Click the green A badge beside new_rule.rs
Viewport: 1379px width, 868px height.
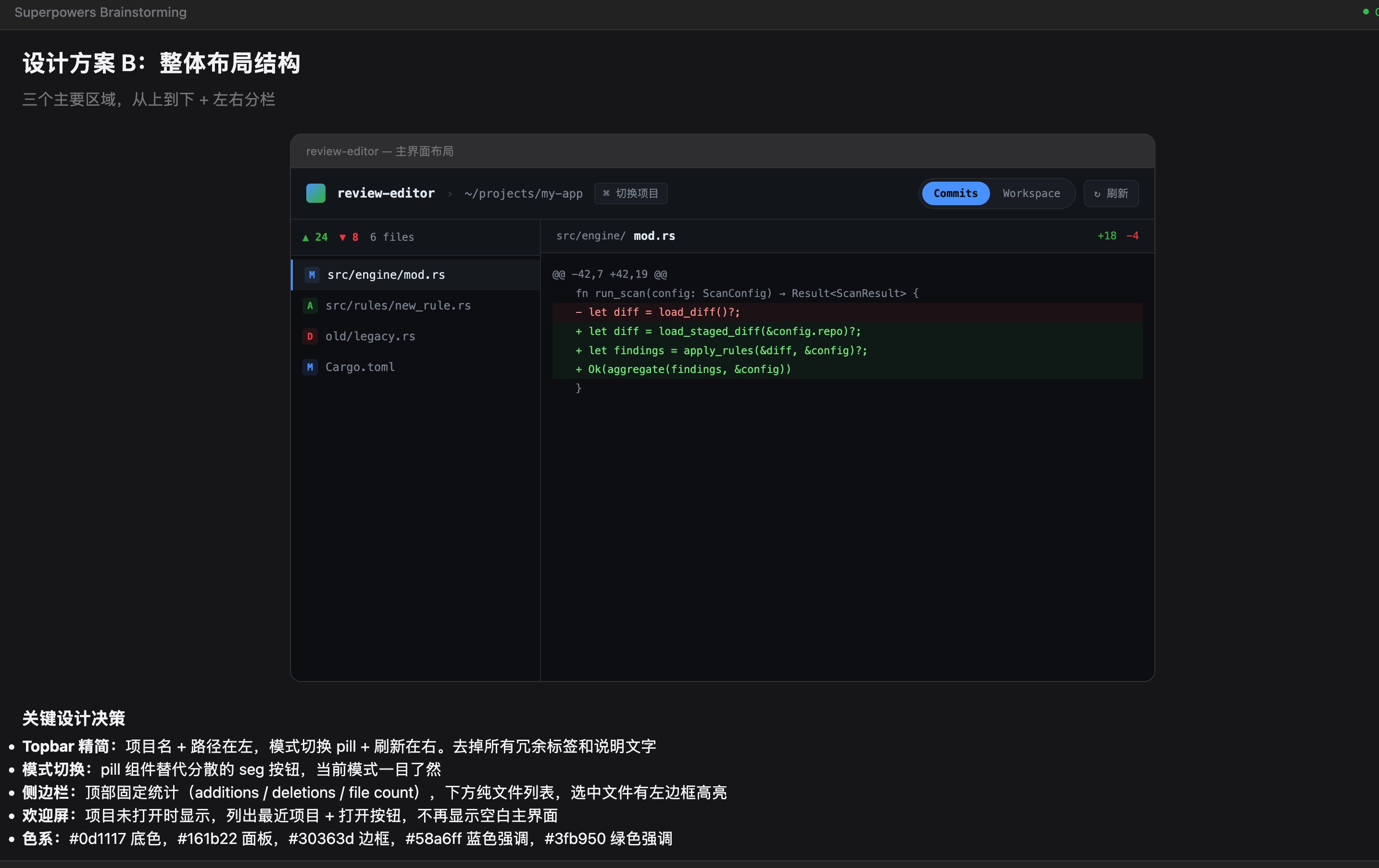coord(310,306)
